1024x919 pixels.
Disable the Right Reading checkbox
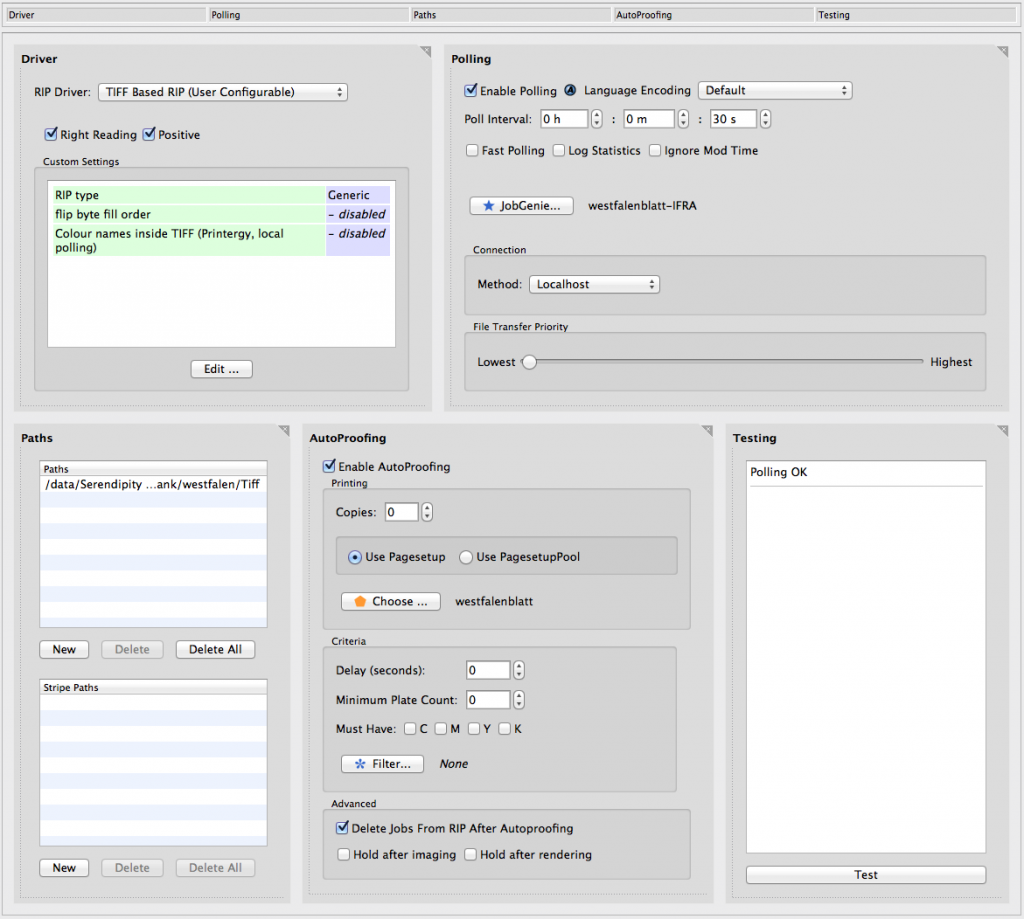[51, 134]
